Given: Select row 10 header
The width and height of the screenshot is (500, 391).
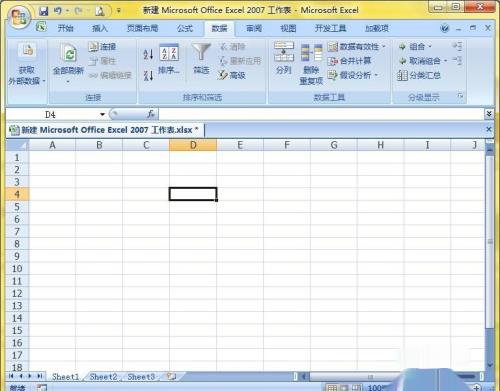Looking at the screenshot, I should point(17,268).
